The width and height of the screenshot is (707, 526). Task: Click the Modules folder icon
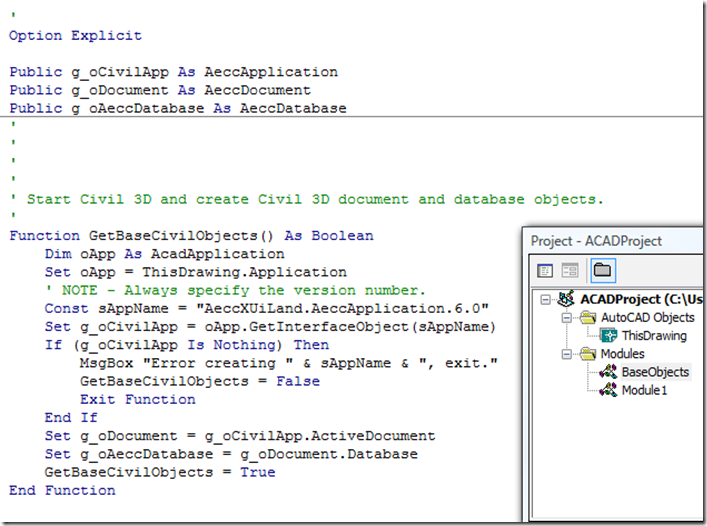(x=588, y=354)
